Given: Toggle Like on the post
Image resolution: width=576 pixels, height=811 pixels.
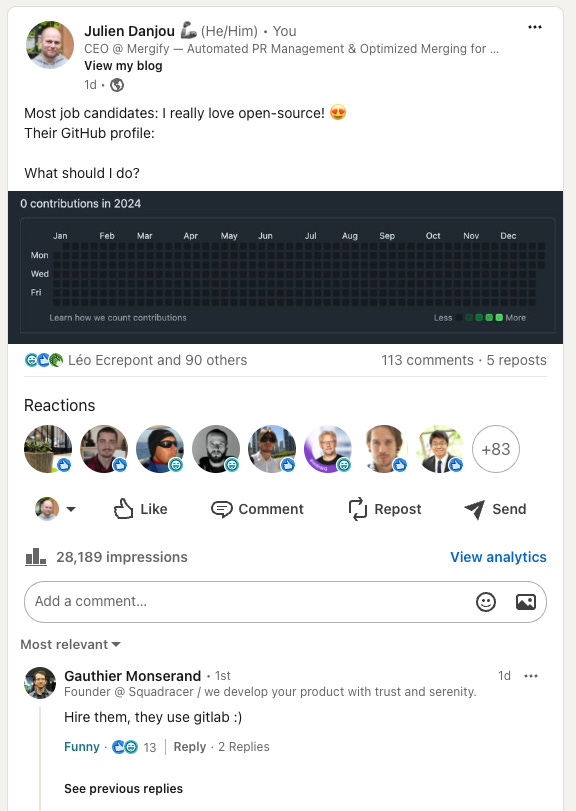Looking at the screenshot, I should pyautogui.click(x=140, y=509).
